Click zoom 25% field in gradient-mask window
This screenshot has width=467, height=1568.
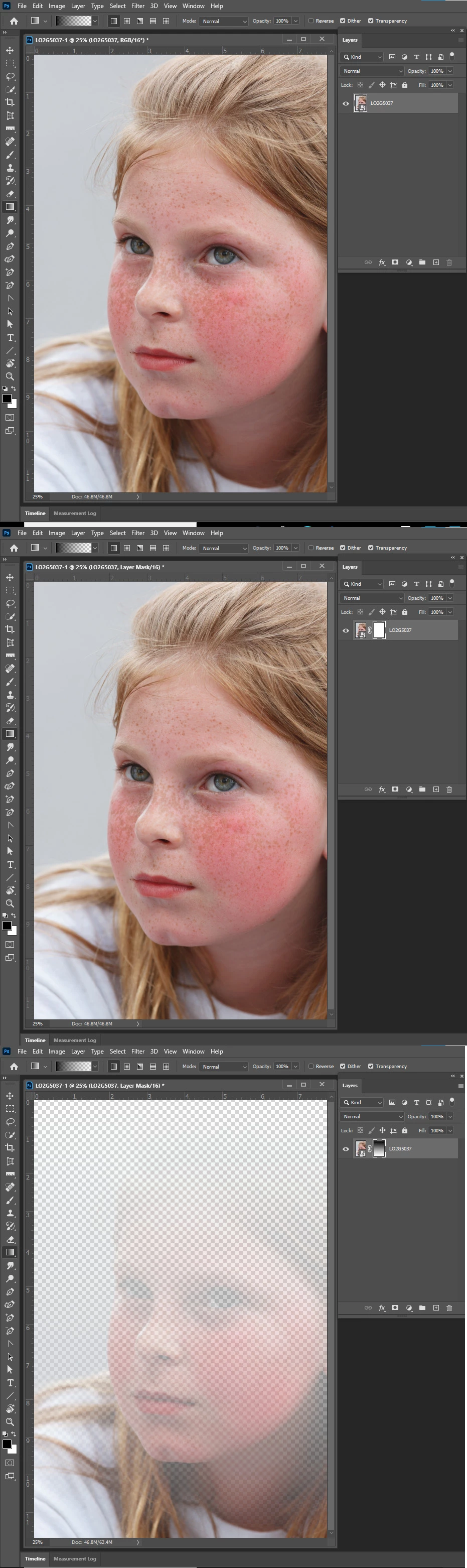38,1542
